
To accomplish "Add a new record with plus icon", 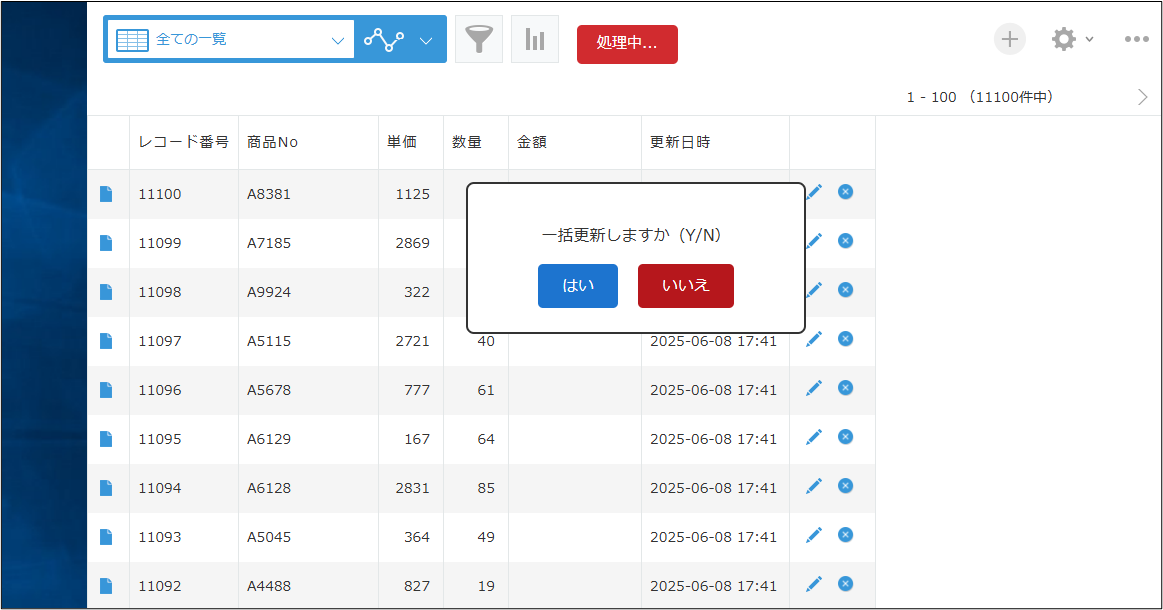I will 1009,39.
